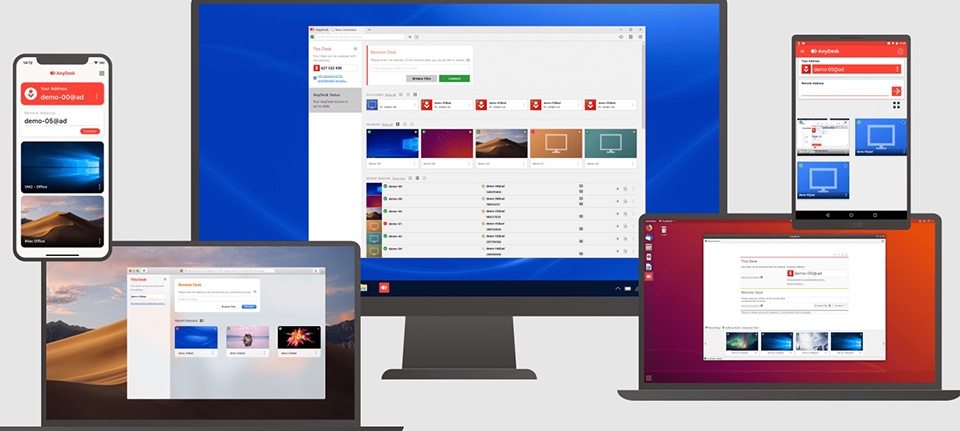Open the red AnyDesk icon in the Ubuntu dock
The image size is (960, 431).
click(x=649, y=277)
